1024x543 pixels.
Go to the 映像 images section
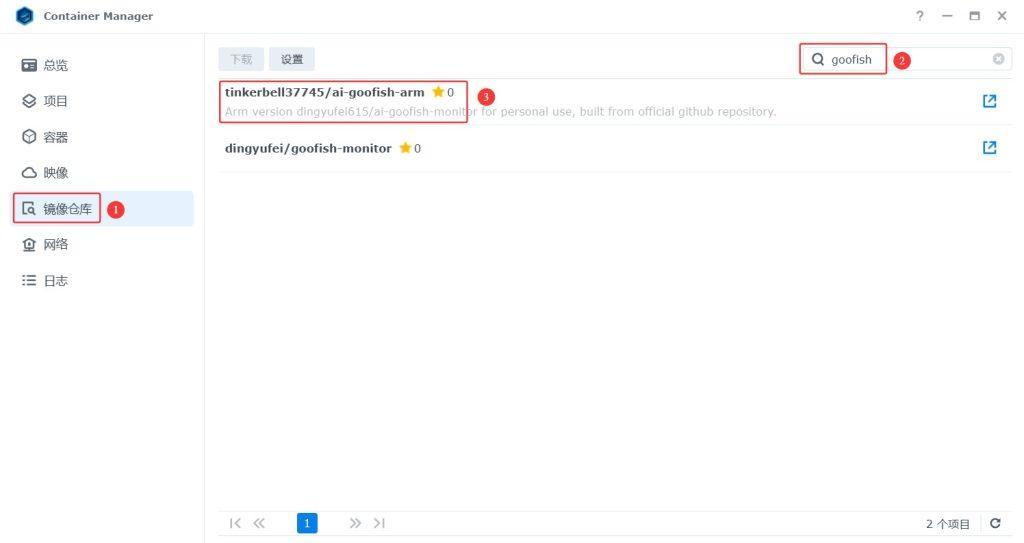56,173
